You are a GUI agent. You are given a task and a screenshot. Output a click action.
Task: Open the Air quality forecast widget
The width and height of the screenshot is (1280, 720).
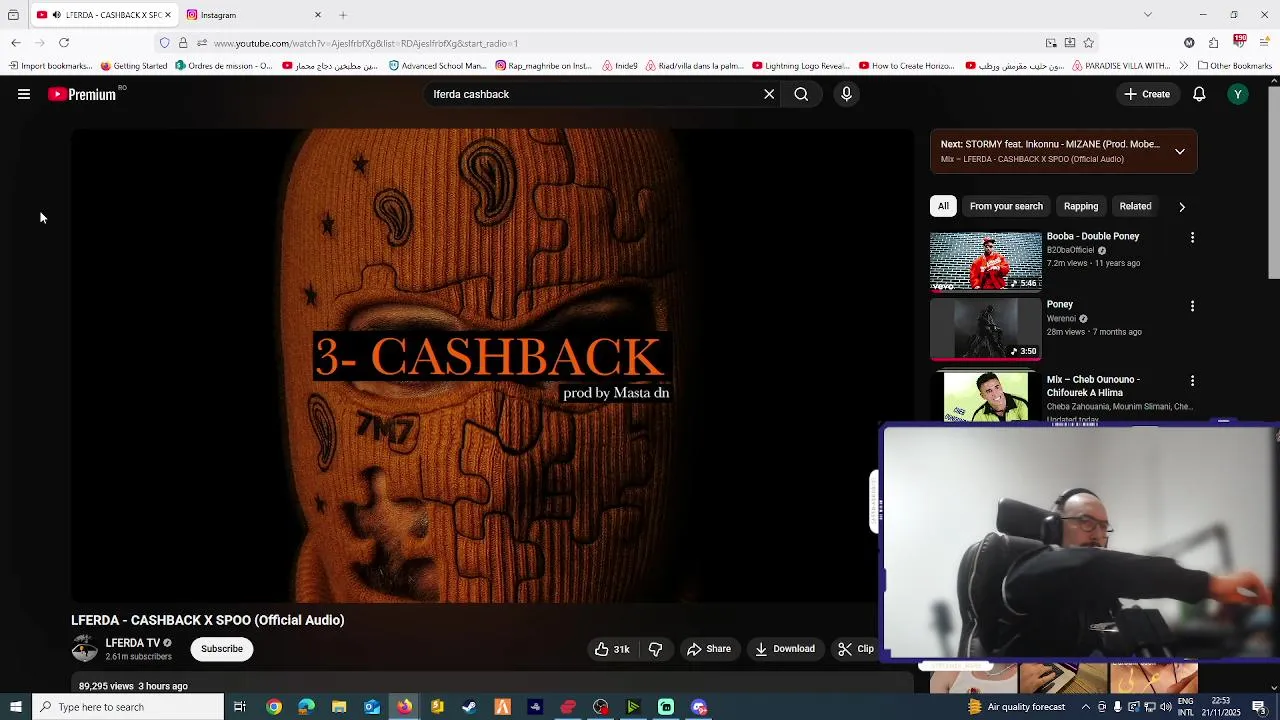pos(1016,707)
